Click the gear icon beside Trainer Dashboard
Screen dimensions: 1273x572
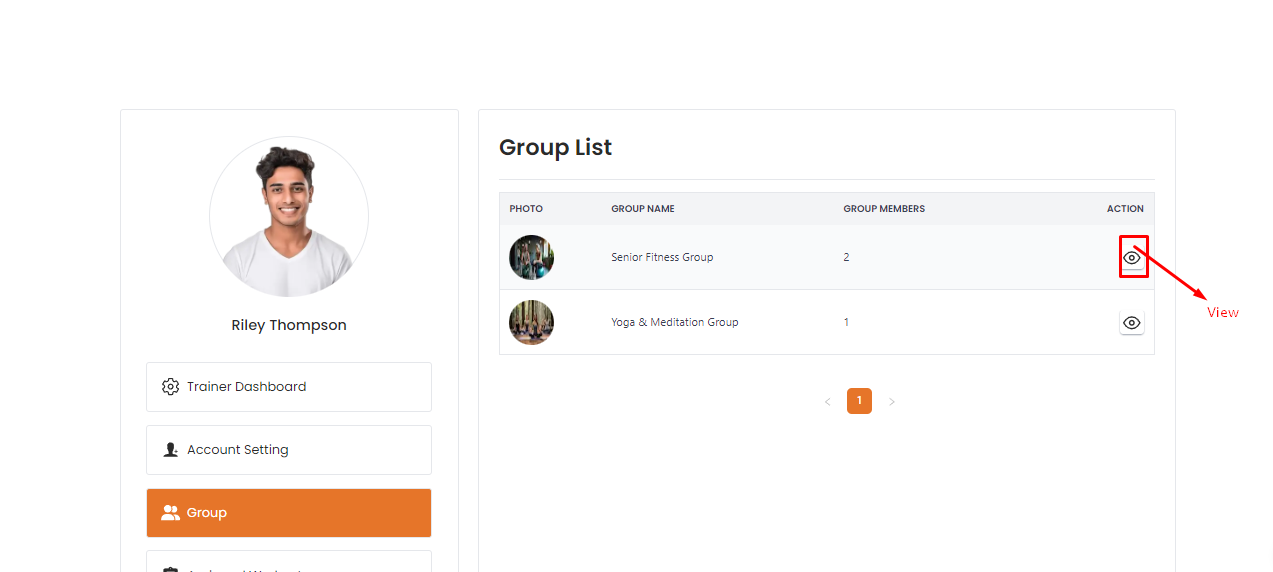(x=170, y=387)
